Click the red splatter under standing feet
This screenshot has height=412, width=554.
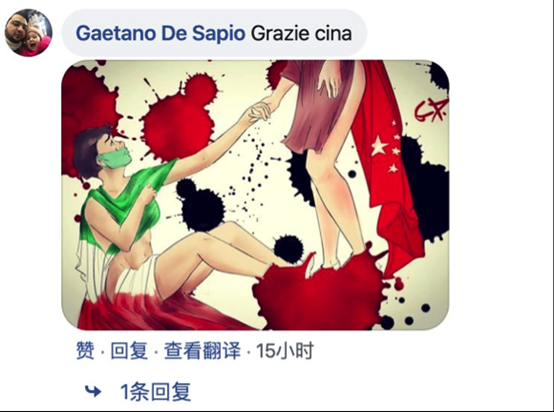(x=318, y=295)
